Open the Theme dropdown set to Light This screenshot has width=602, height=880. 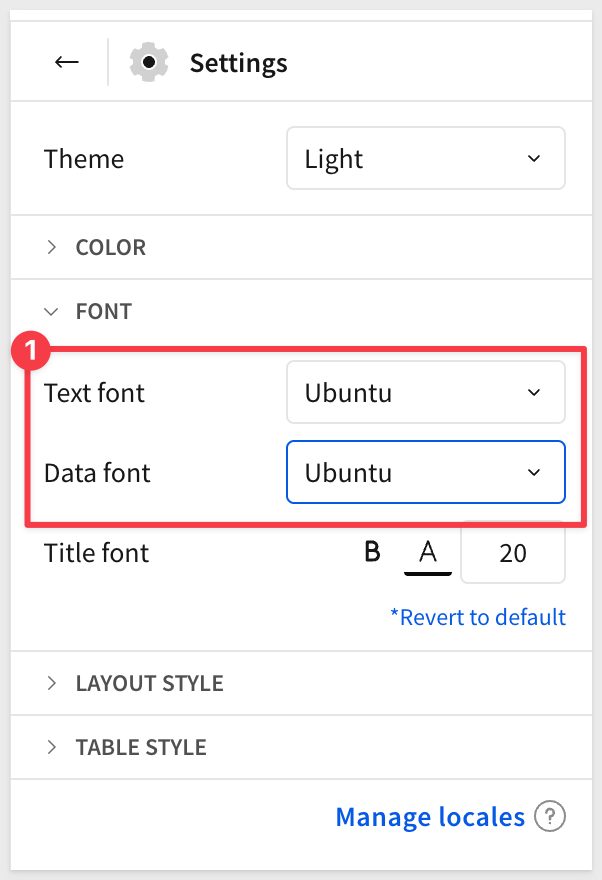(425, 159)
